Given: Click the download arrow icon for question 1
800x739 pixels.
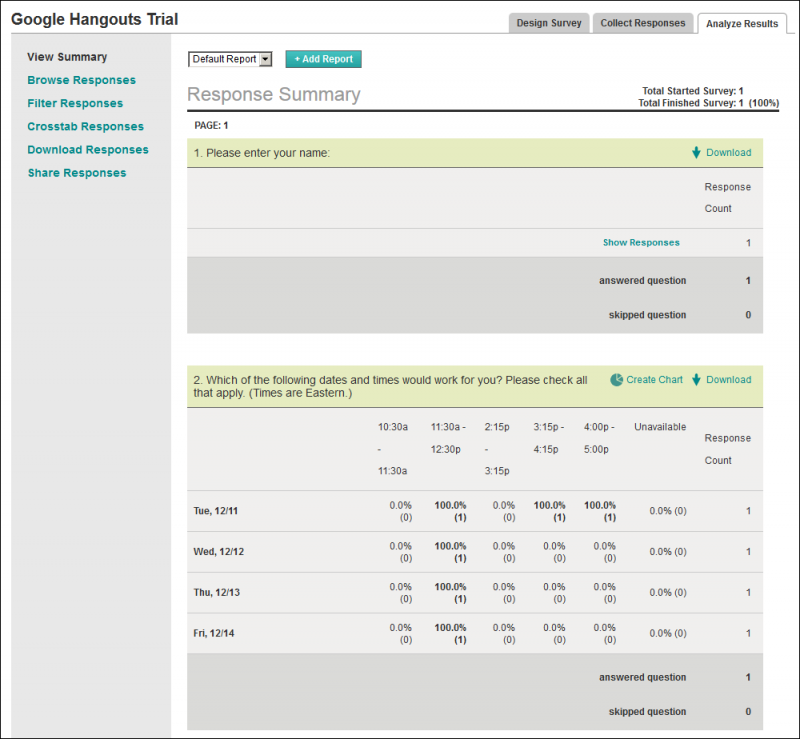Looking at the screenshot, I should (x=696, y=153).
